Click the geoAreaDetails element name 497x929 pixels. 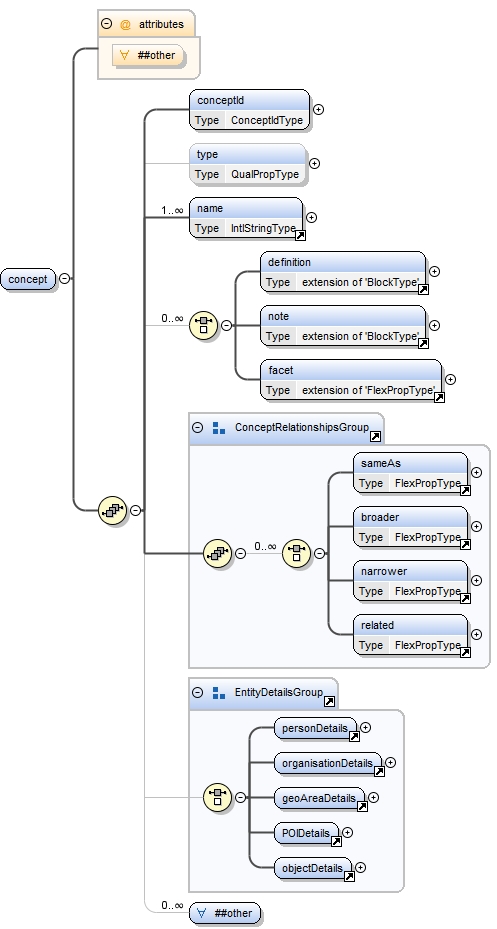coord(319,798)
